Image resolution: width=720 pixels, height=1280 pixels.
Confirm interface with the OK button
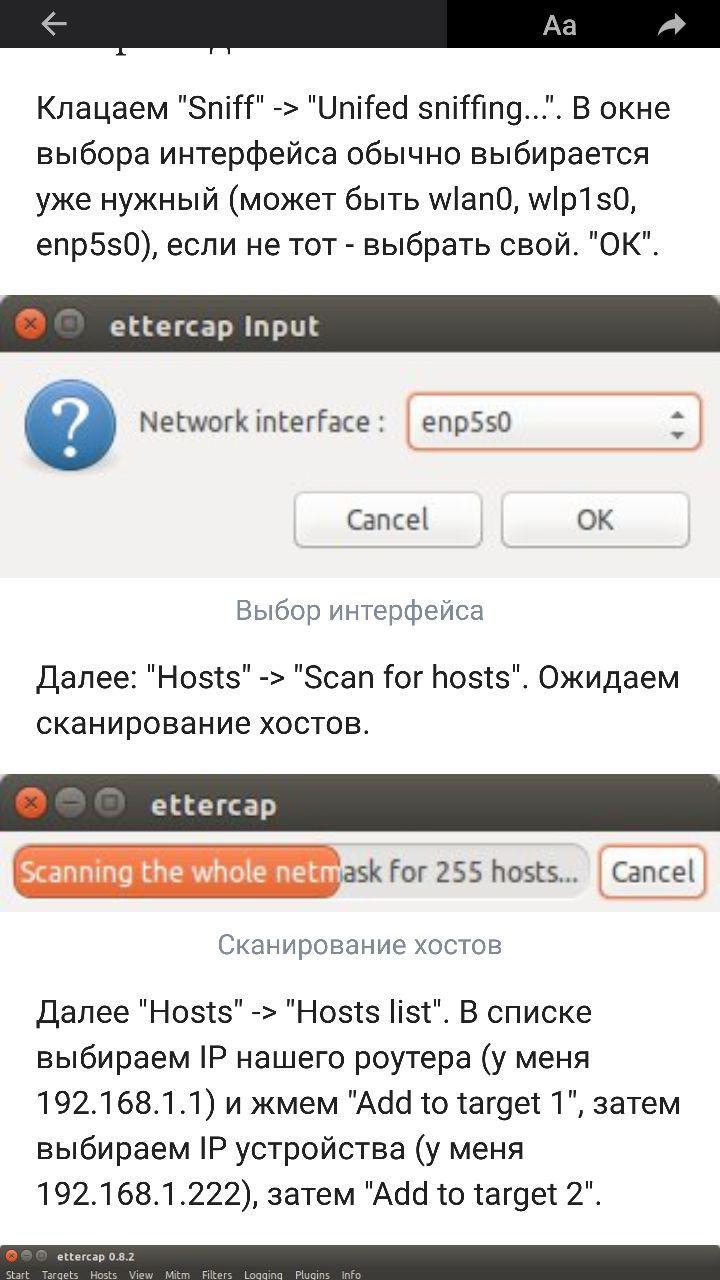pyautogui.click(x=595, y=520)
